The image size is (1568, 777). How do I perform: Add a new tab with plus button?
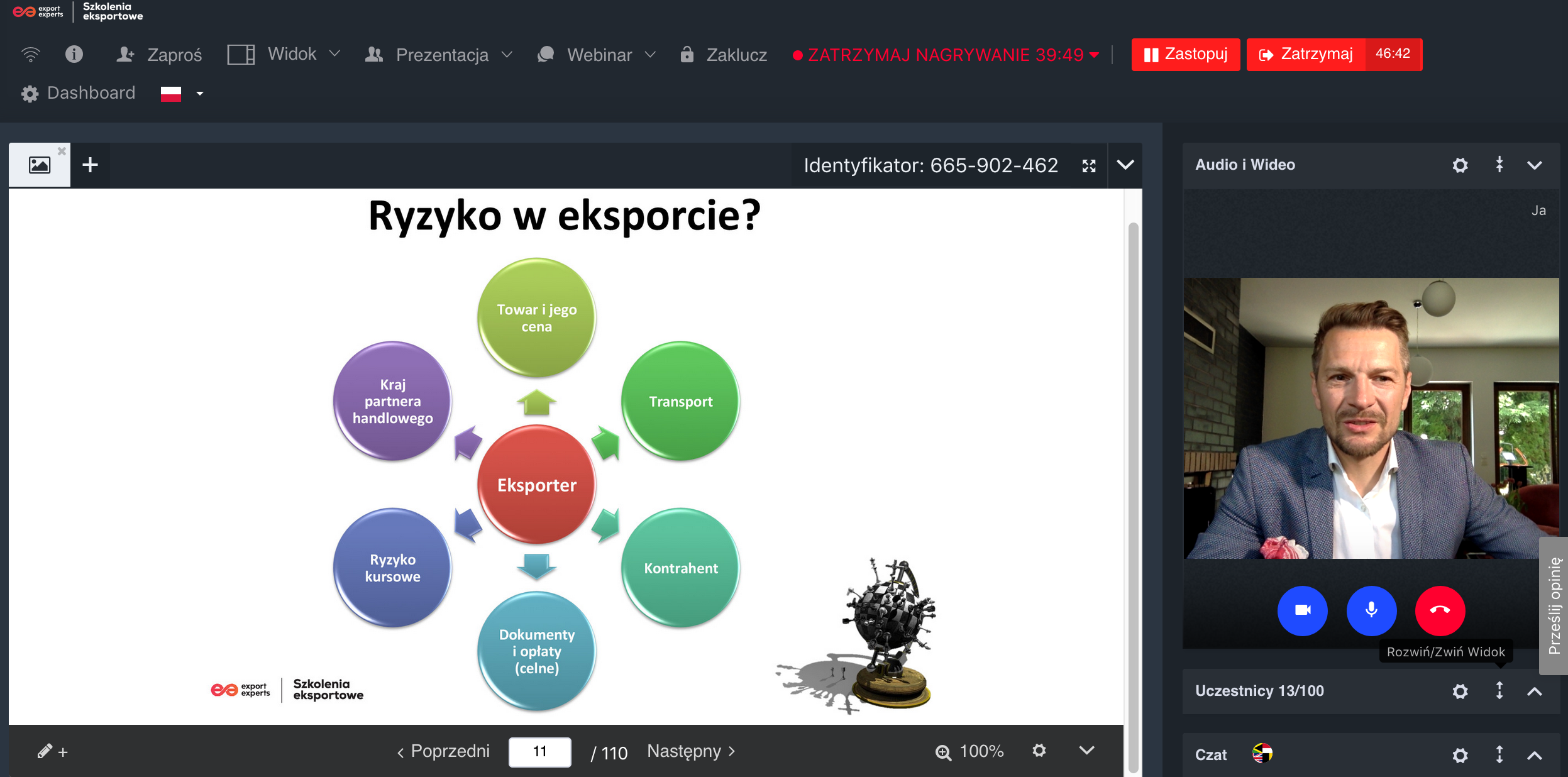point(90,165)
